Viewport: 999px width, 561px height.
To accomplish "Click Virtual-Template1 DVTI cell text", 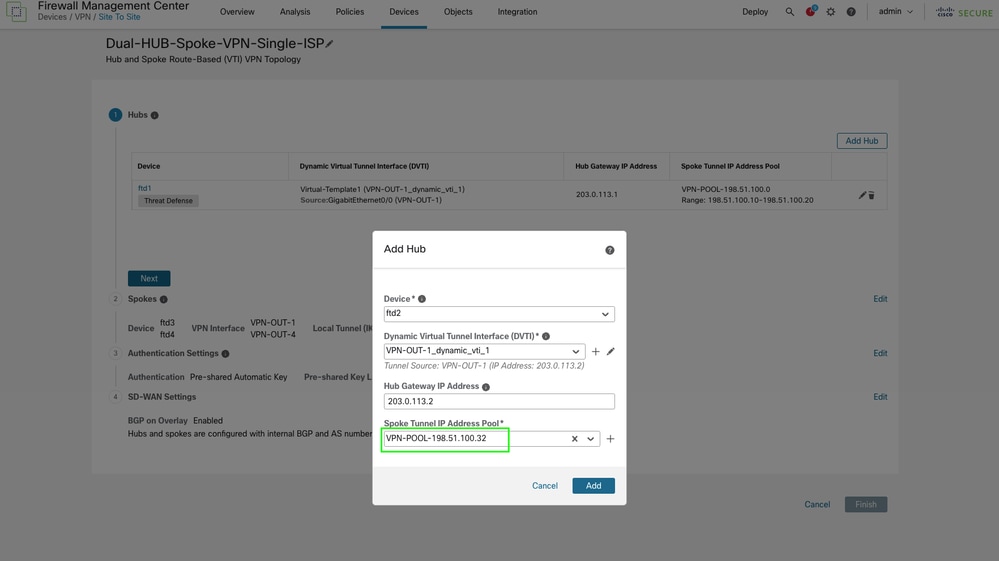I will tap(382, 189).
